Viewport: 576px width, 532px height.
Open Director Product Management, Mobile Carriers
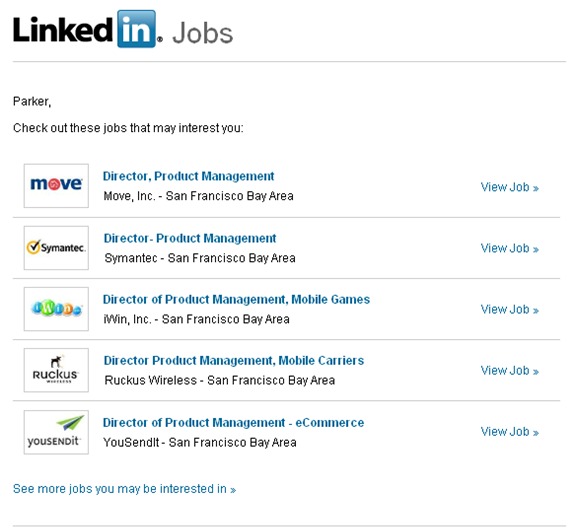[234, 360]
